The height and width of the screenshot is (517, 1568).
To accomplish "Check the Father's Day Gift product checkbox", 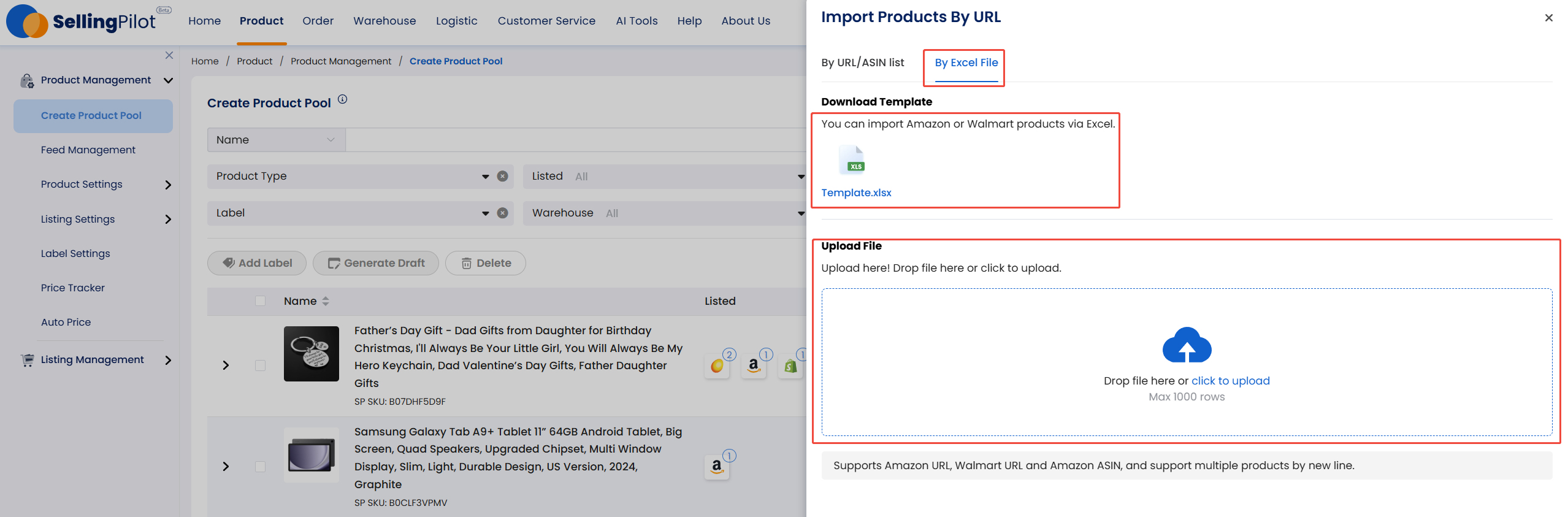I will pos(260,366).
